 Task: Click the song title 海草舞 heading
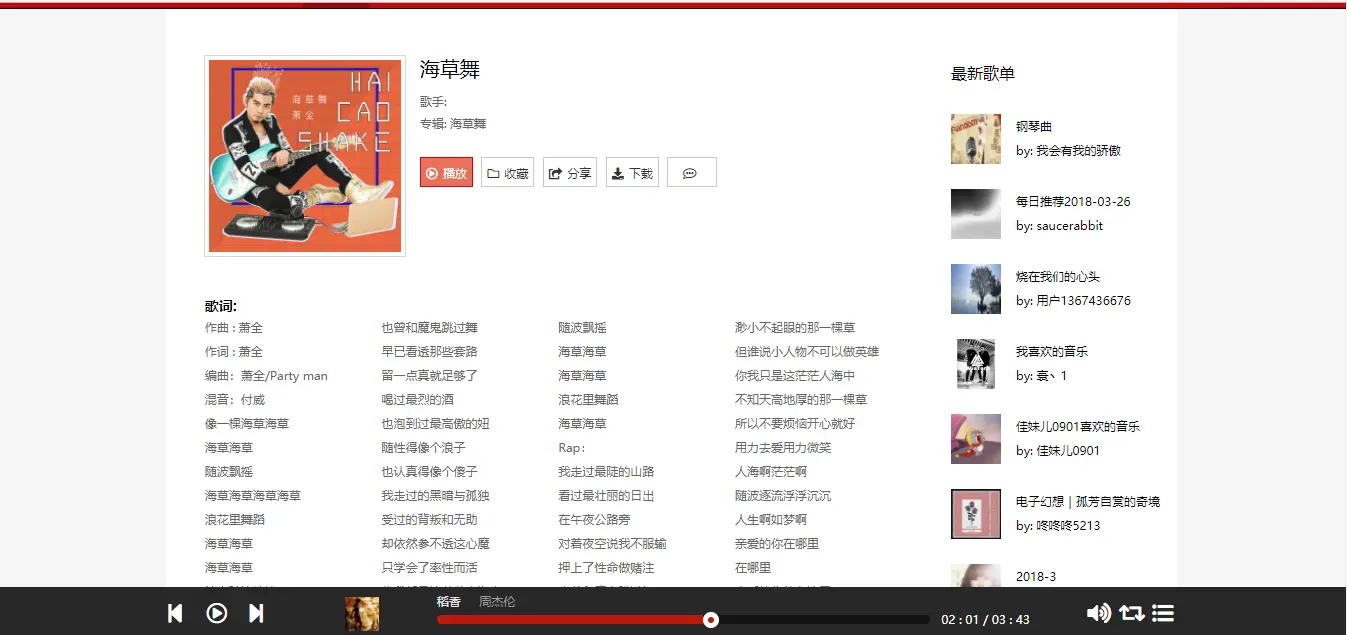(x=450, y=69)
